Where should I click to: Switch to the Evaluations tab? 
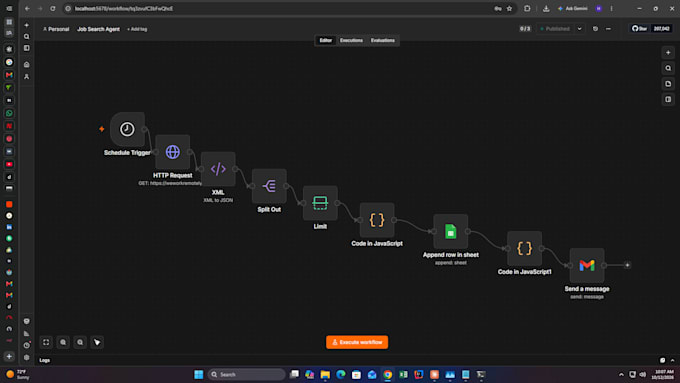click(382, 40)
